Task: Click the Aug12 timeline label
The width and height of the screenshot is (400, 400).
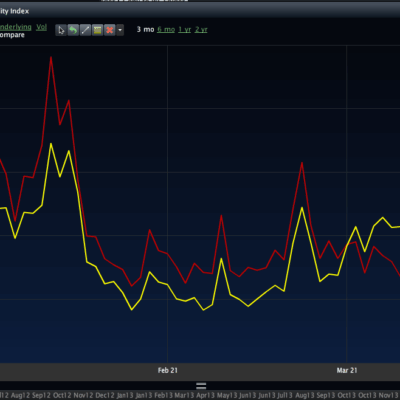Action: pyautogui.click(x=20, y=396)
